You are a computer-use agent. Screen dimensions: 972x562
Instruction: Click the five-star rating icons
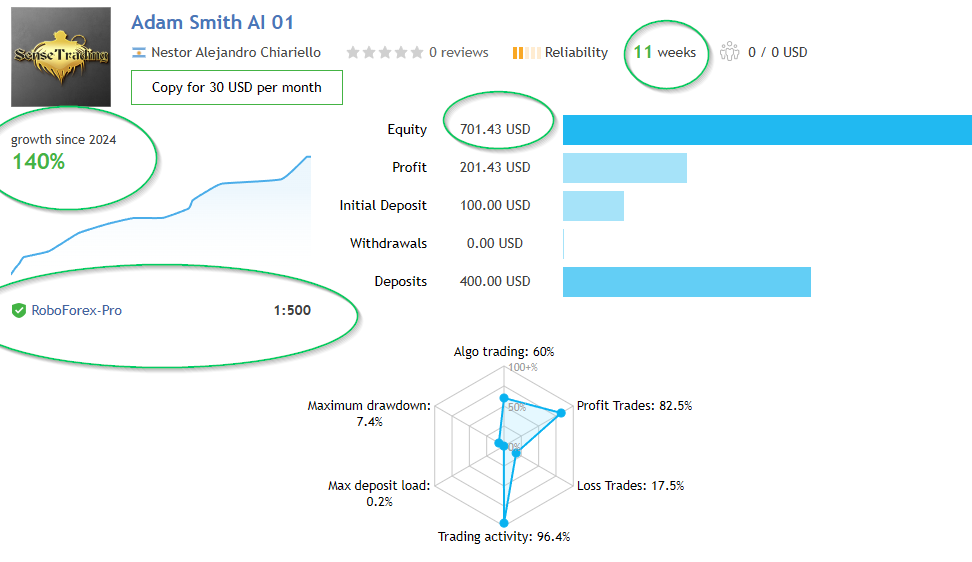(x=384, y=52)
